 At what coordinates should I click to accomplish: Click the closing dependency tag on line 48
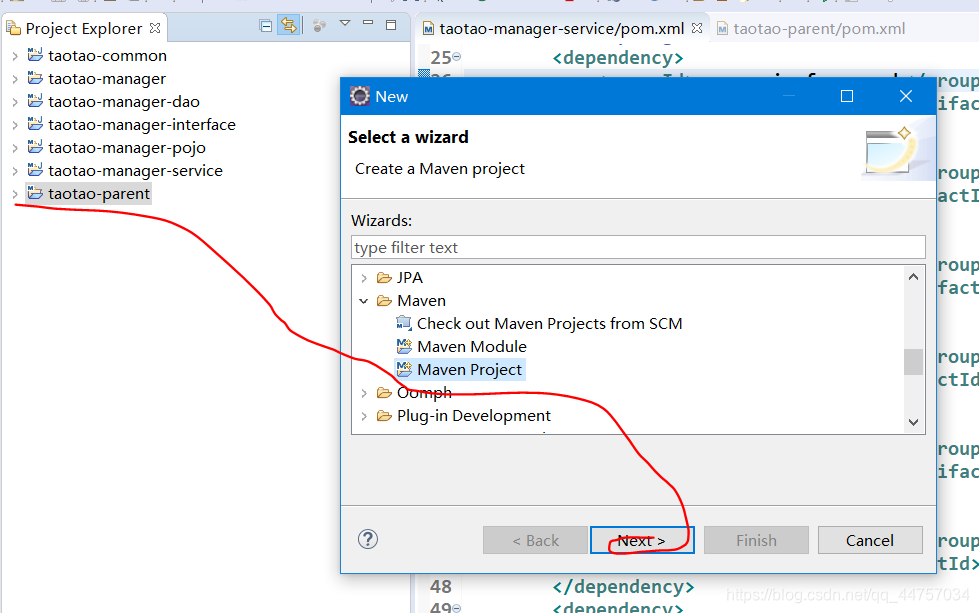coord(623,587)
